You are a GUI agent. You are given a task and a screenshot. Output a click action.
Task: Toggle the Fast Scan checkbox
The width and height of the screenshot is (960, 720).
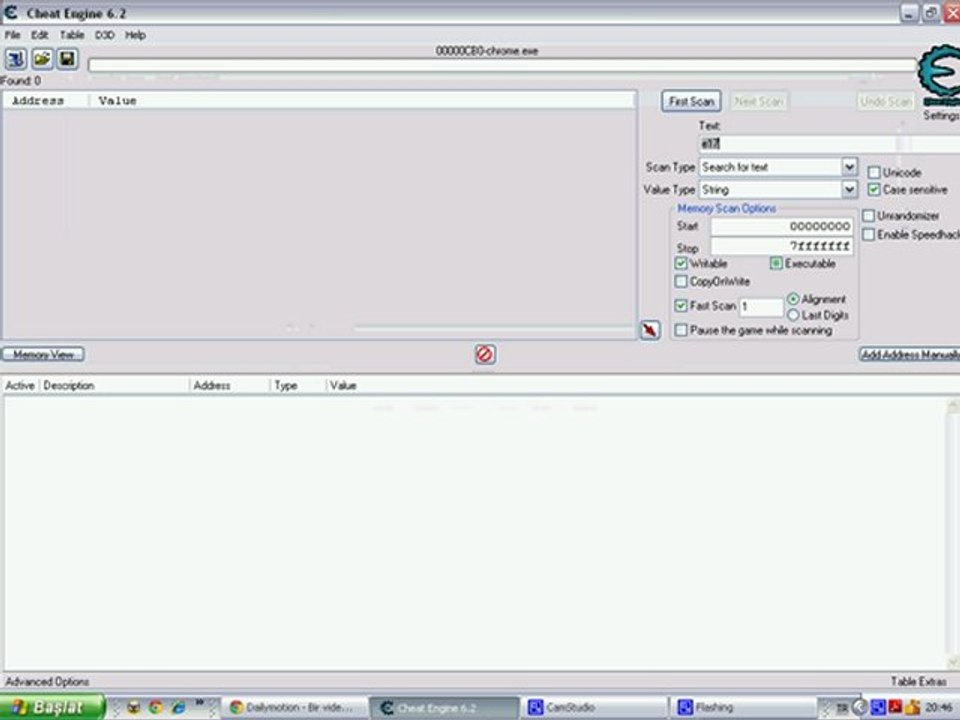pyautogui.click(x=681, y=306)
